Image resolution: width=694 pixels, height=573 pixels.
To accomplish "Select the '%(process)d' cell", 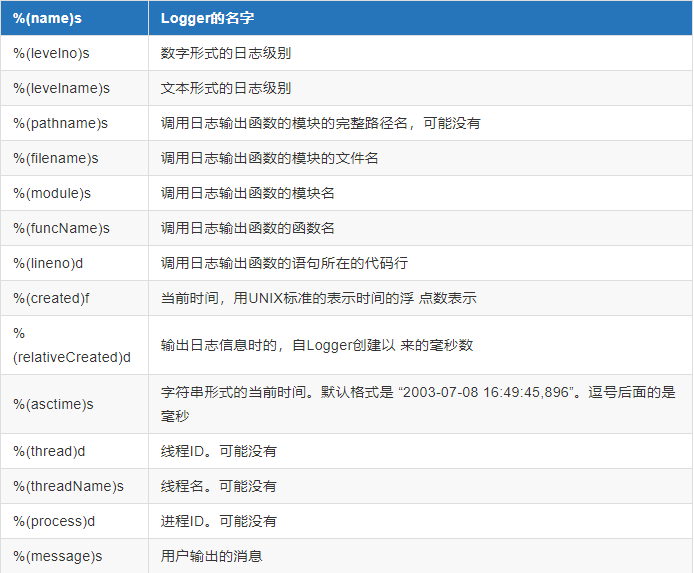I will pyautogui.click(x=74, y=521).
